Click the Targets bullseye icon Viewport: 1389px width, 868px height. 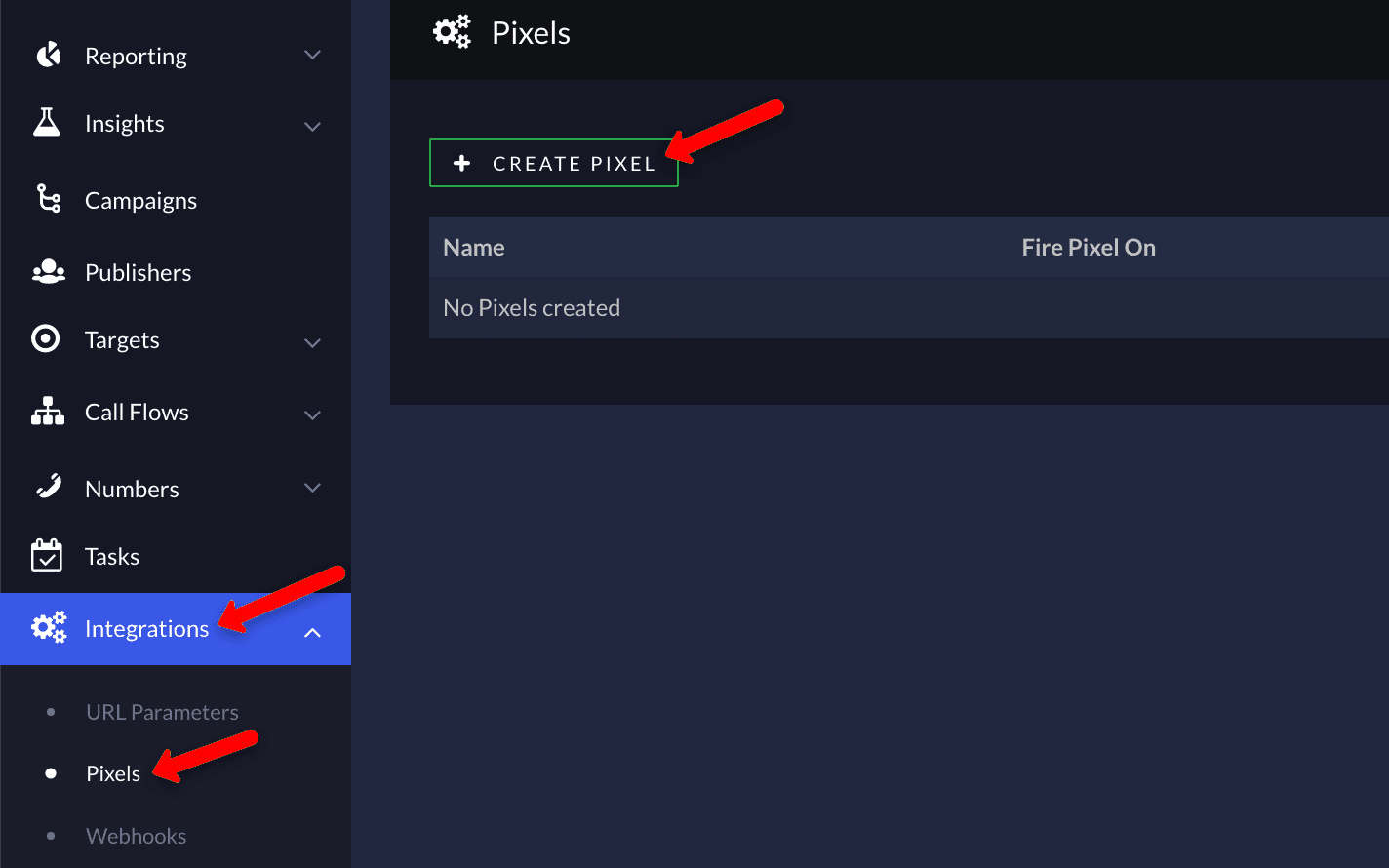tap(46, 338)
